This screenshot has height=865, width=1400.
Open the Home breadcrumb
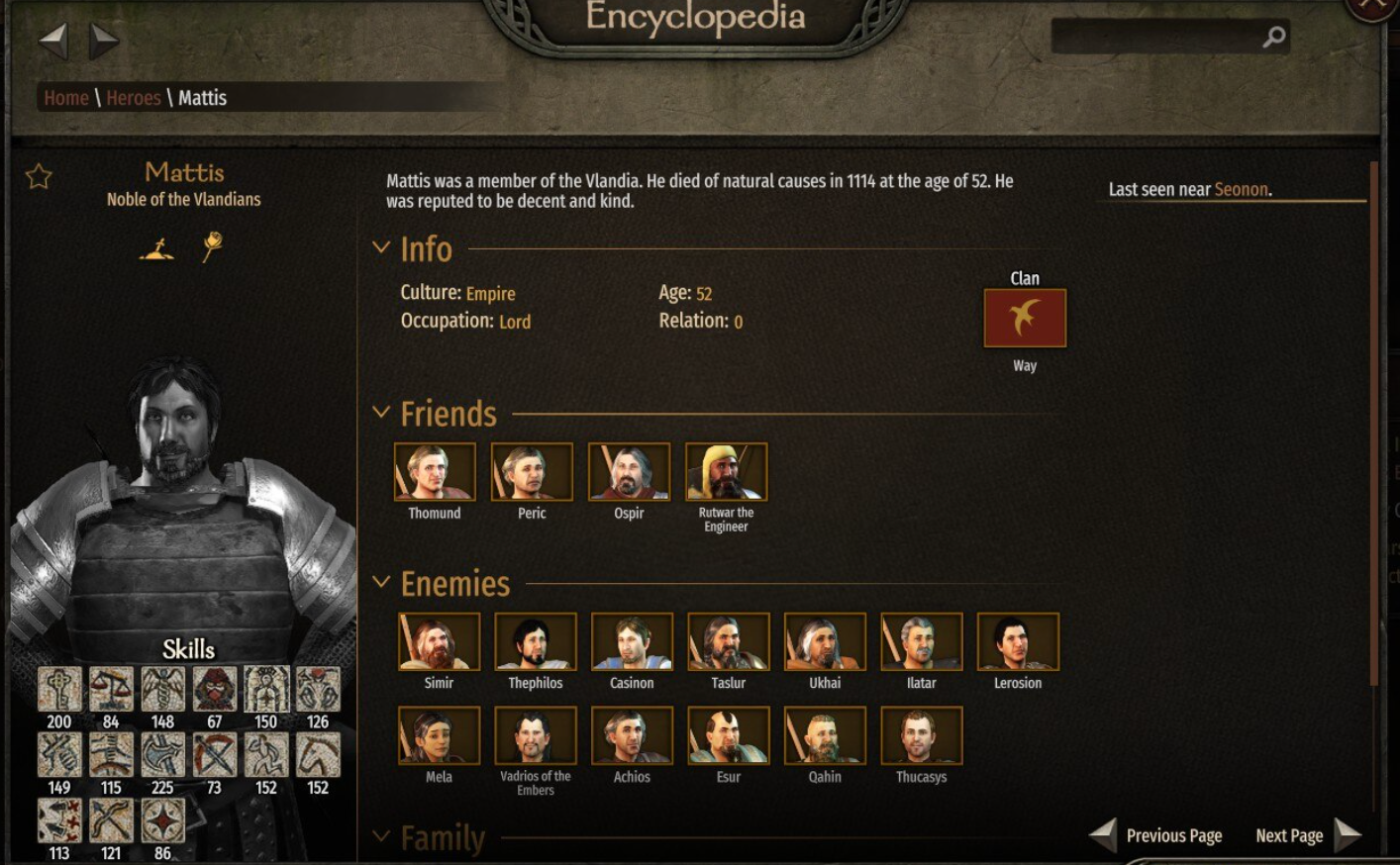click(x=66, y=98)
